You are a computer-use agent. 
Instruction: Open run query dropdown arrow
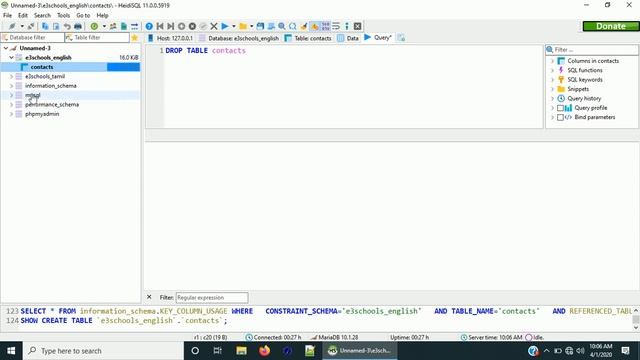[x=234, y=26]
